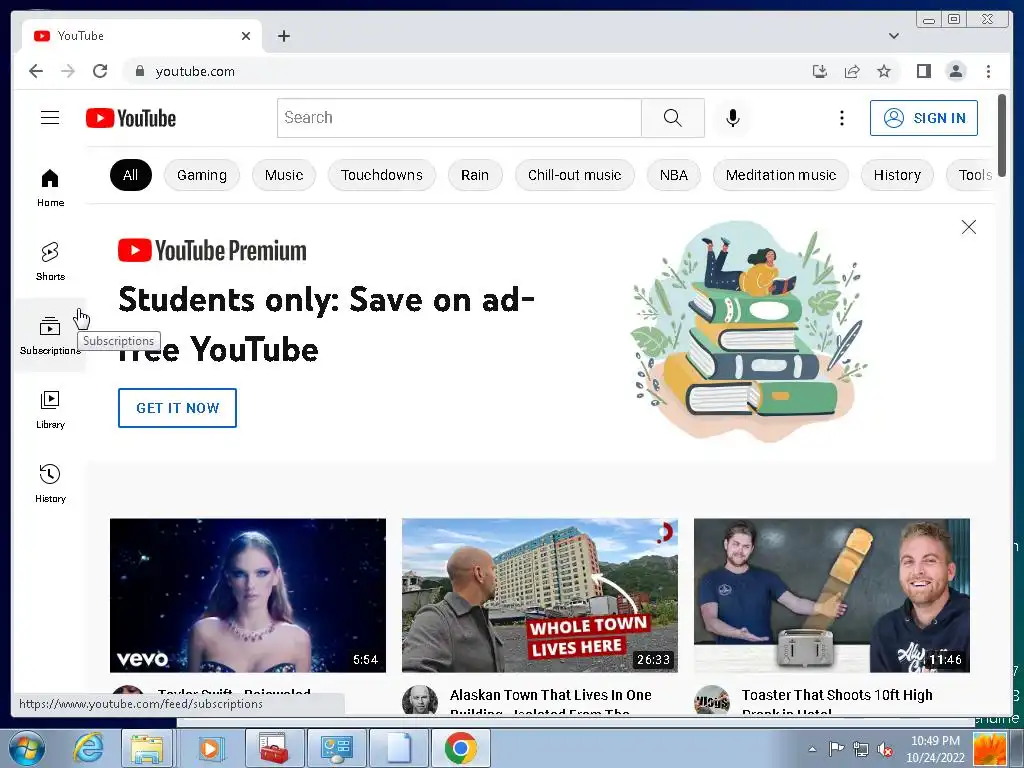Open the Windows Start menu
This screenshot has height=768, width=1024.
point(26,748)
